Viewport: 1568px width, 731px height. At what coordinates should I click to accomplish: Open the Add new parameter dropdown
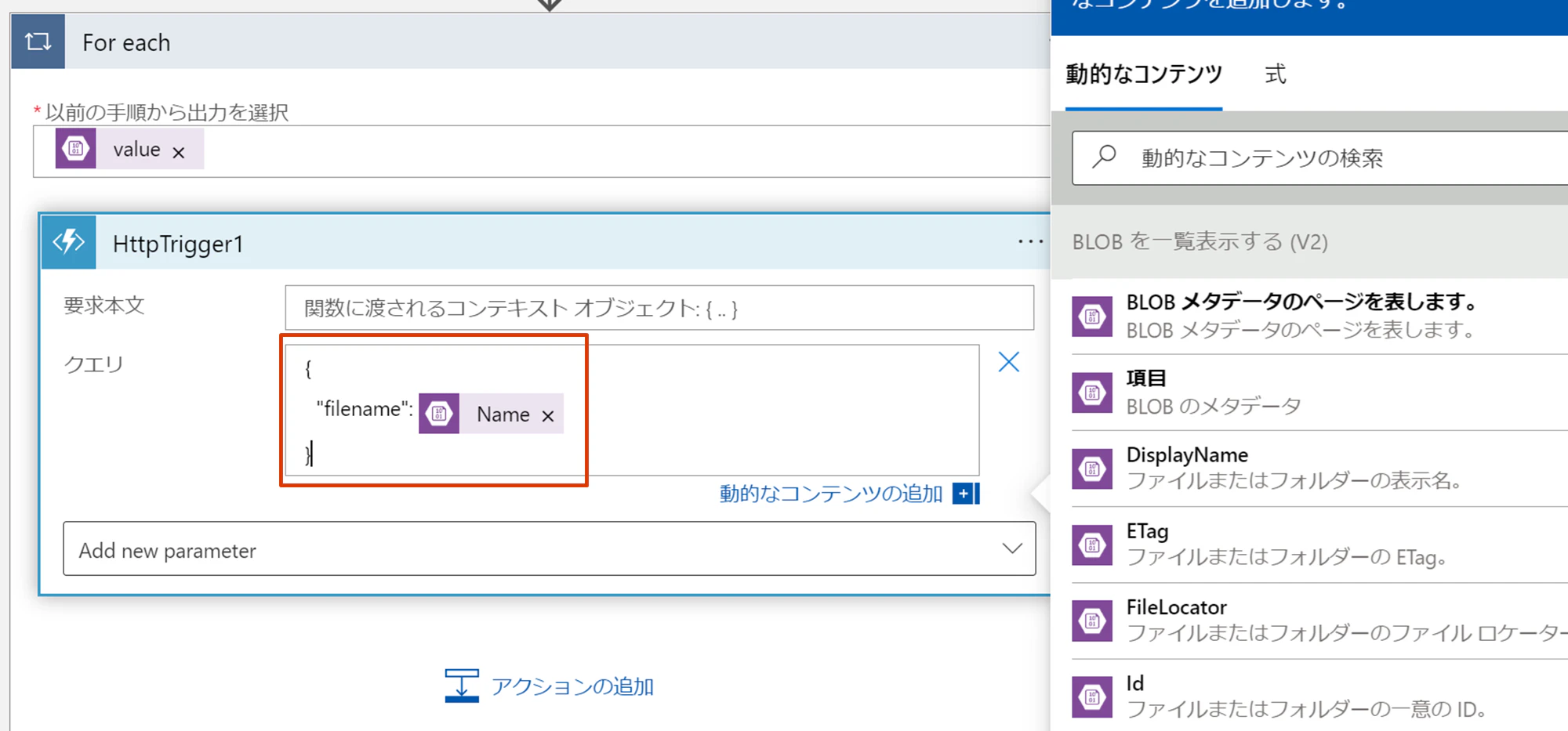549,549
